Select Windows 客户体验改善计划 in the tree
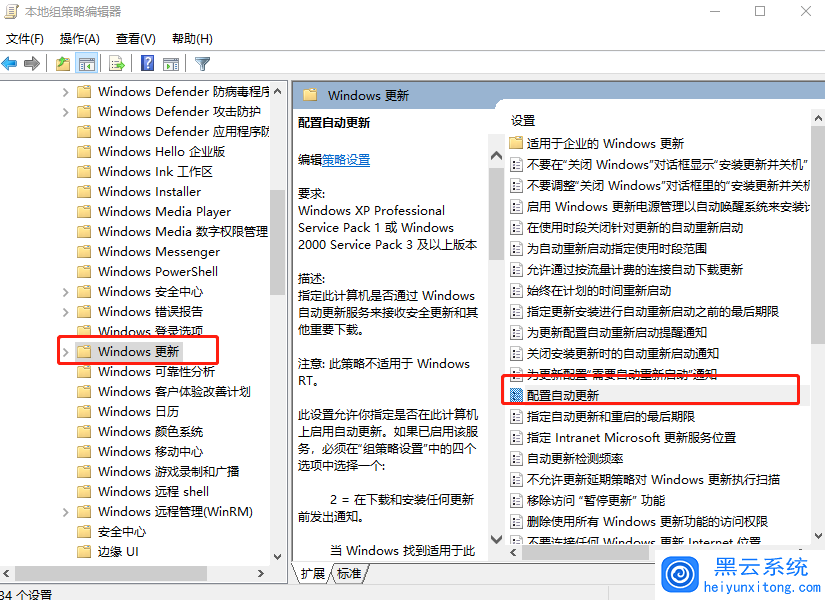Viewport: 825px width, 600px height. pyautogui.click(x=174, y=392)
